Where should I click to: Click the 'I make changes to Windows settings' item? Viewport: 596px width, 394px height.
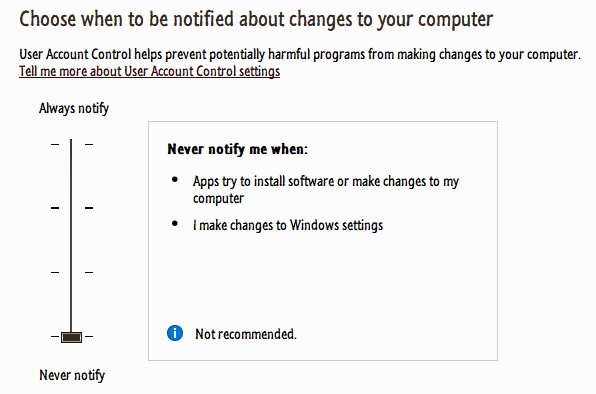point(288,225)
